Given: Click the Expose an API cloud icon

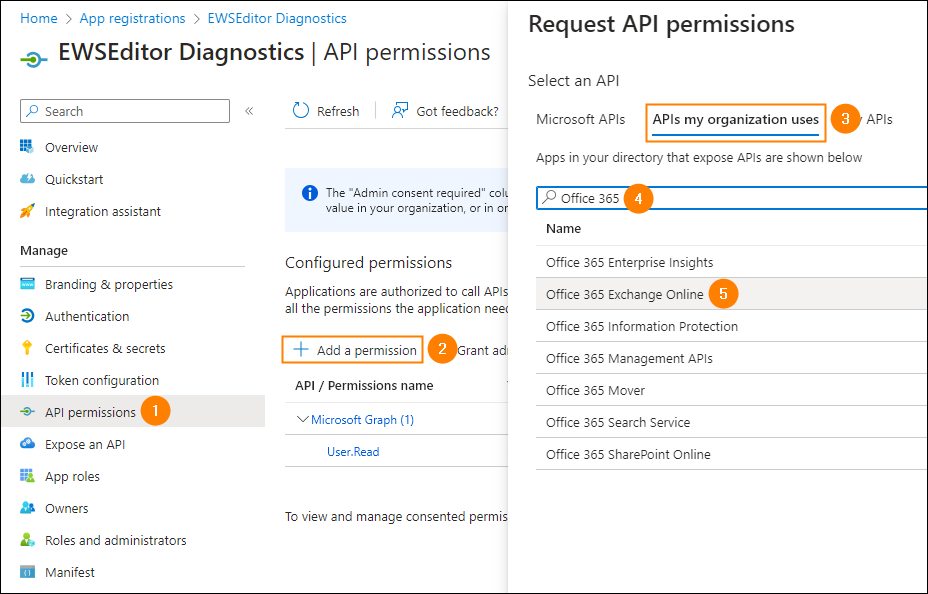Looking at the screenshot, I should point(27,444).
